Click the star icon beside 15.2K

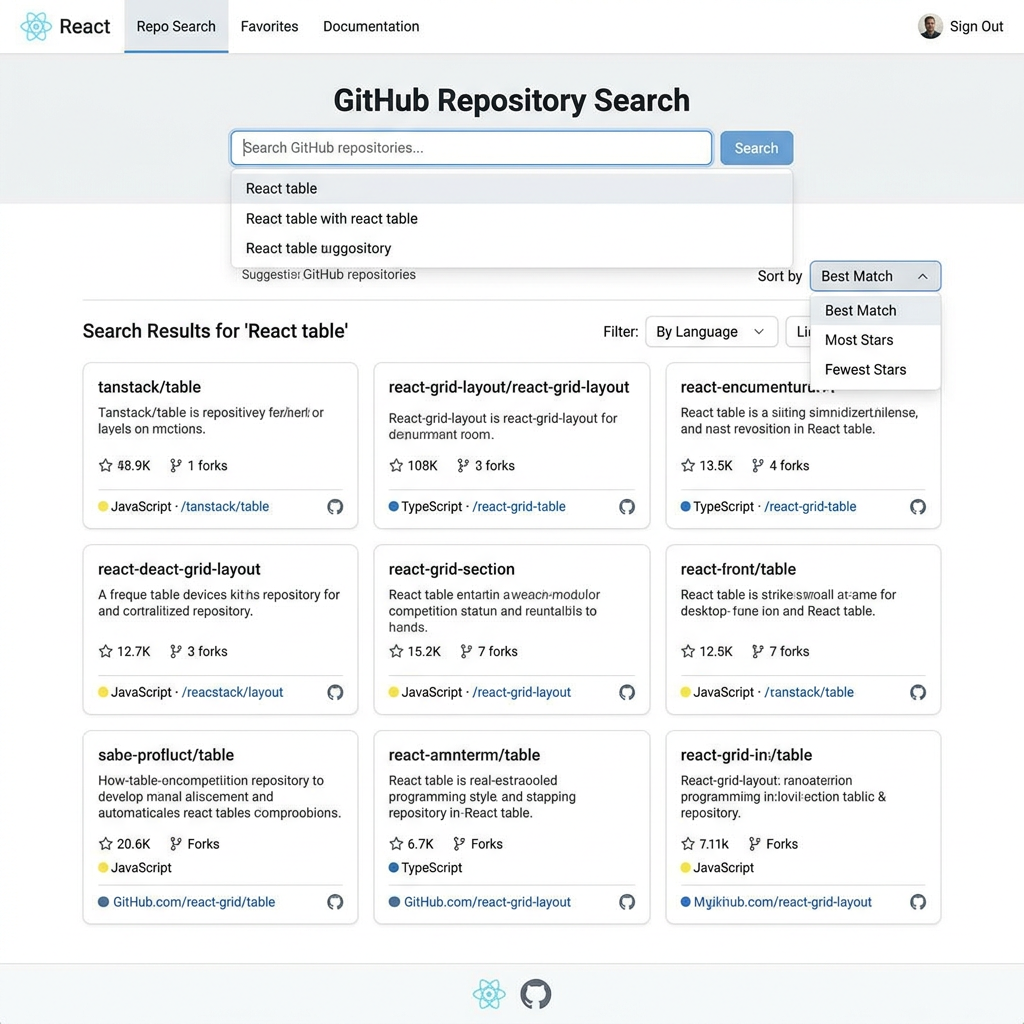[x=396, y=651]
